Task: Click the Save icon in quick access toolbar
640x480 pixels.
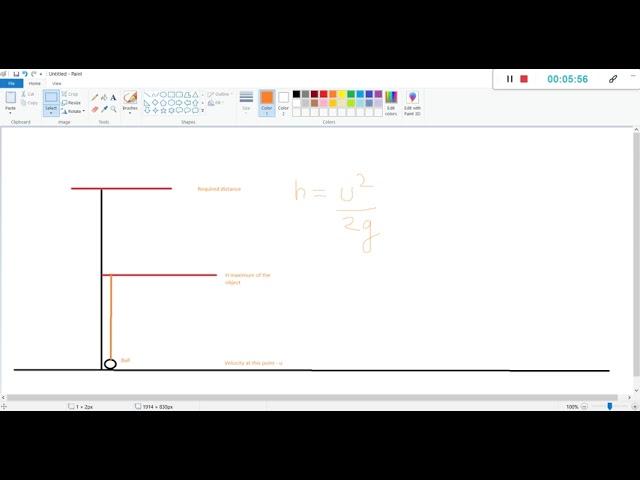Action: click(x=16, y=74)
